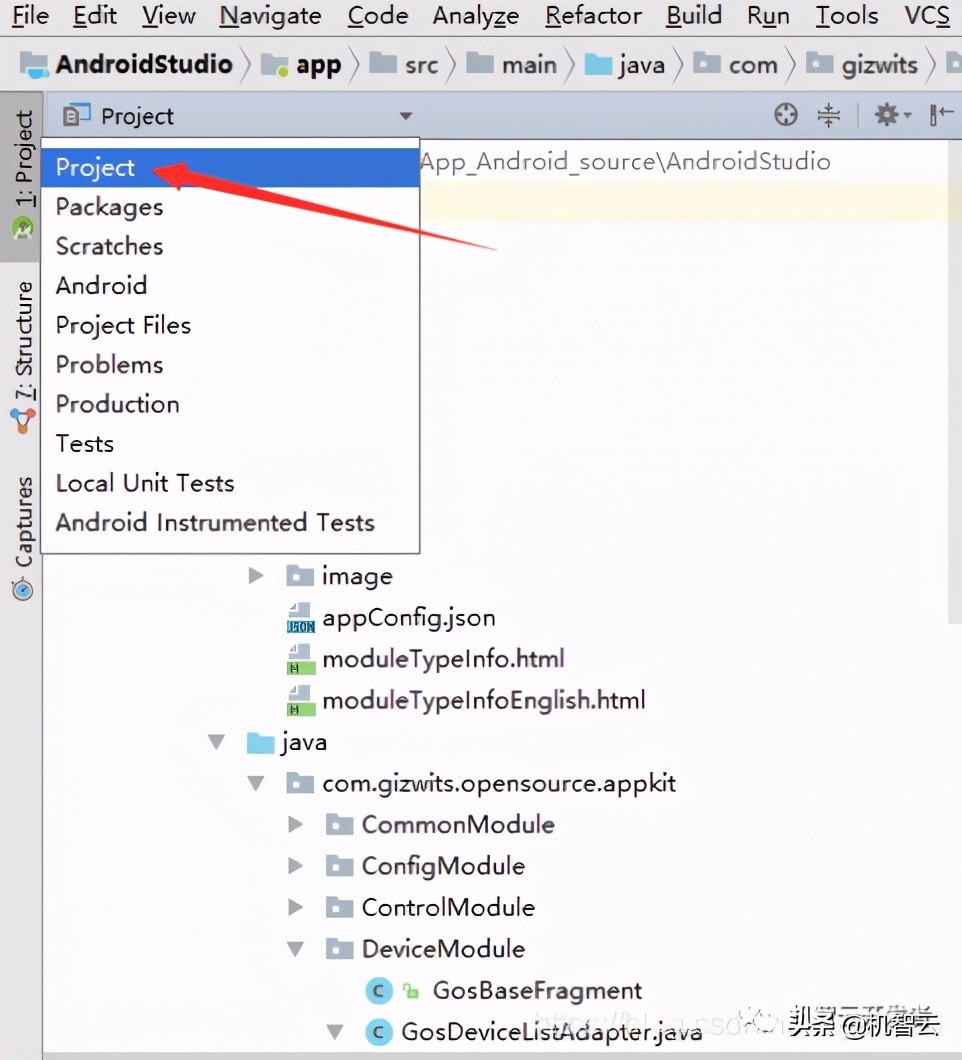
Task: Open the Analyze menu
Action: [x=476, y=15]
